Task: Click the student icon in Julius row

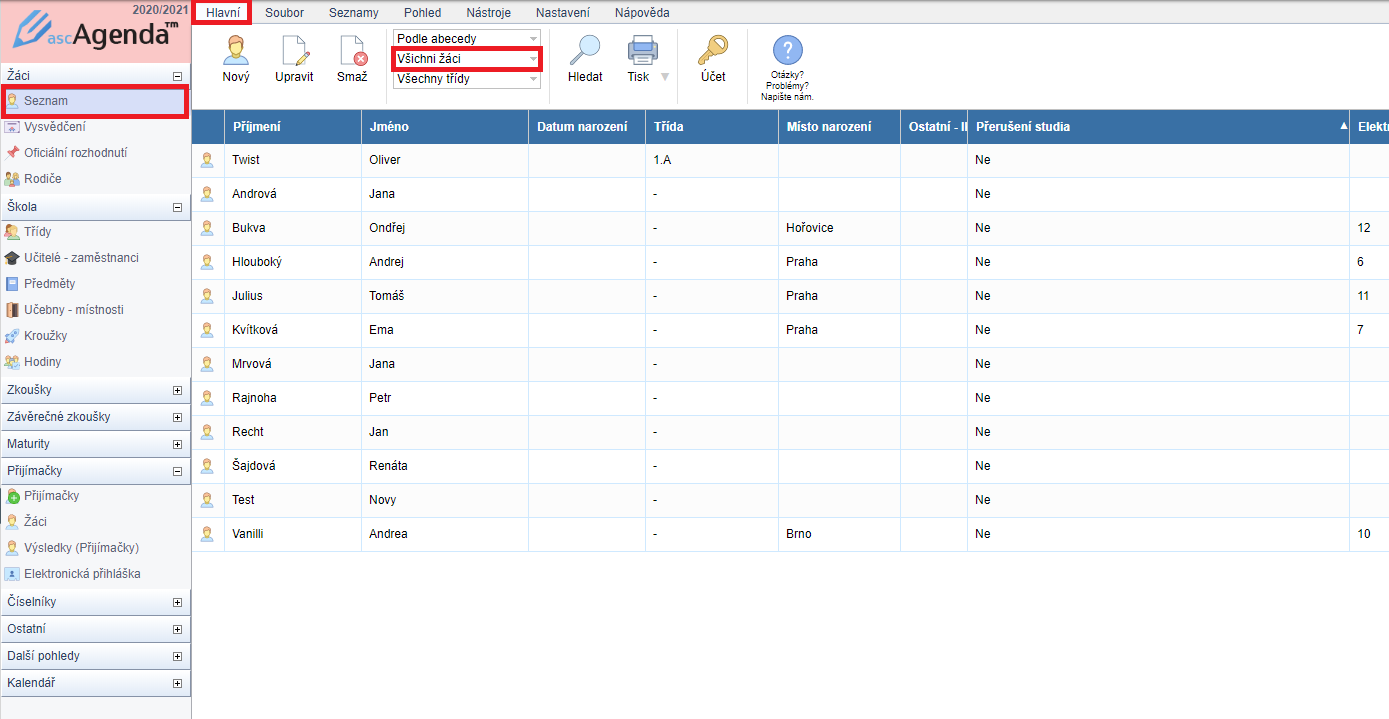Action: coord(207,296)
